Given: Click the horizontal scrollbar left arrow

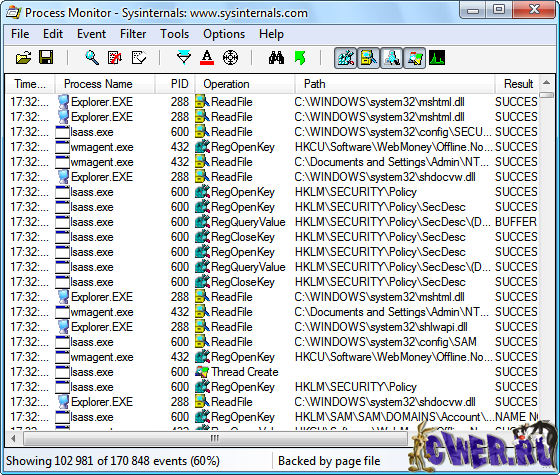Looking at the screenshot, I should click(13, 438).
